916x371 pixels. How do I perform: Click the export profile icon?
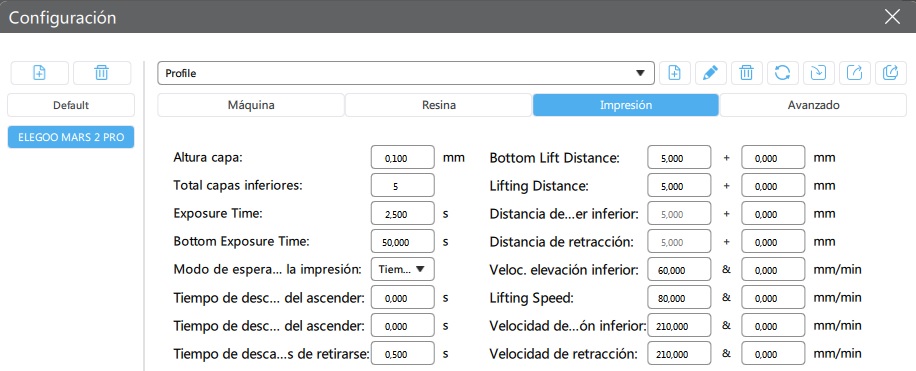(855, 73)
